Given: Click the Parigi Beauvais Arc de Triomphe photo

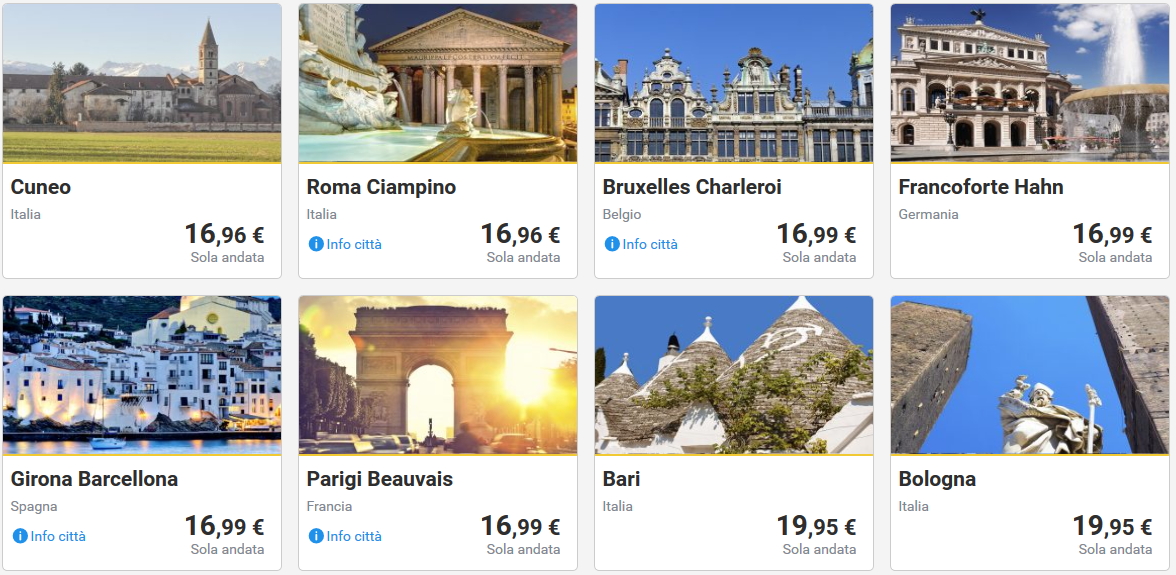Looking at the screenshot, I should click(x=438, y=375).
